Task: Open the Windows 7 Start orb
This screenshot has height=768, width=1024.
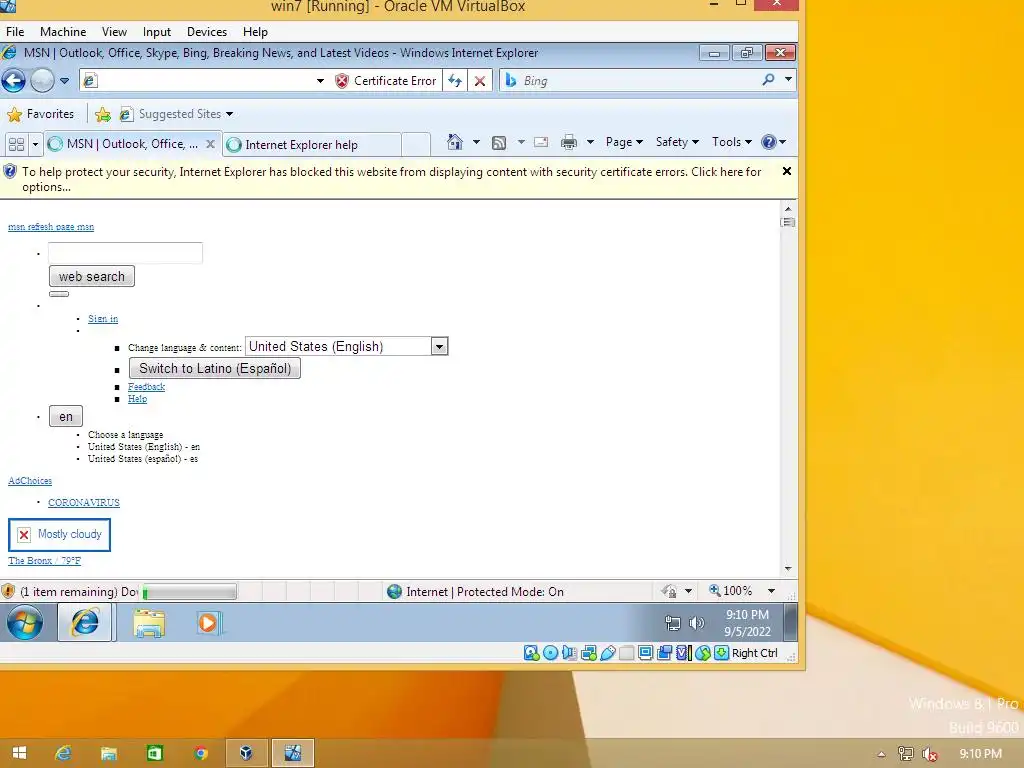Action: (24, 622)
